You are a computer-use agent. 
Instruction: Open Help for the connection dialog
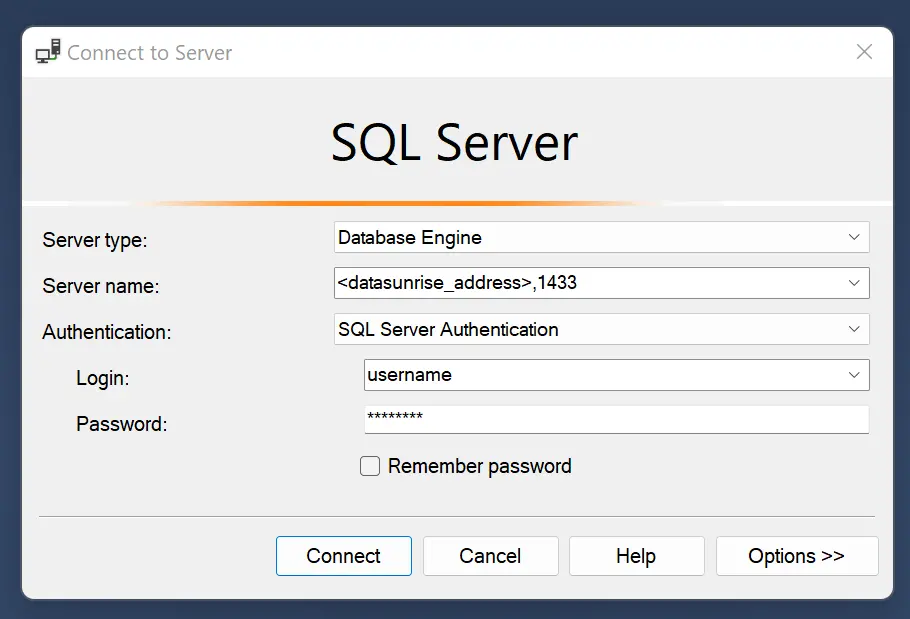[x=636, y=556]
